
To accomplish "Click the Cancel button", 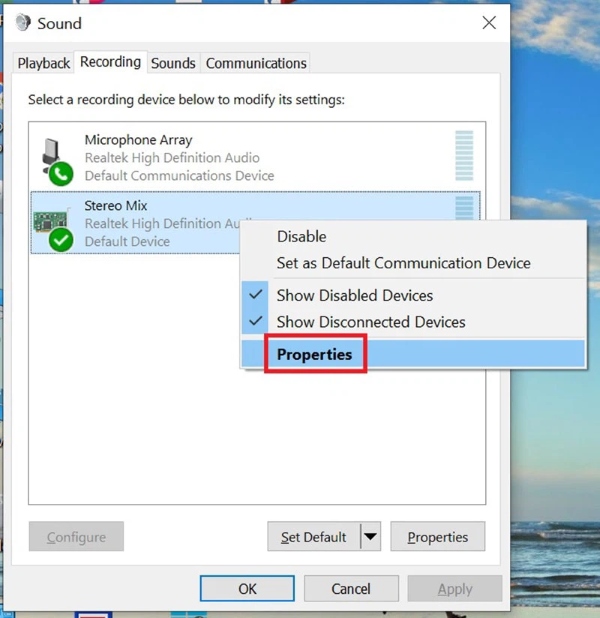I will 351,589.
